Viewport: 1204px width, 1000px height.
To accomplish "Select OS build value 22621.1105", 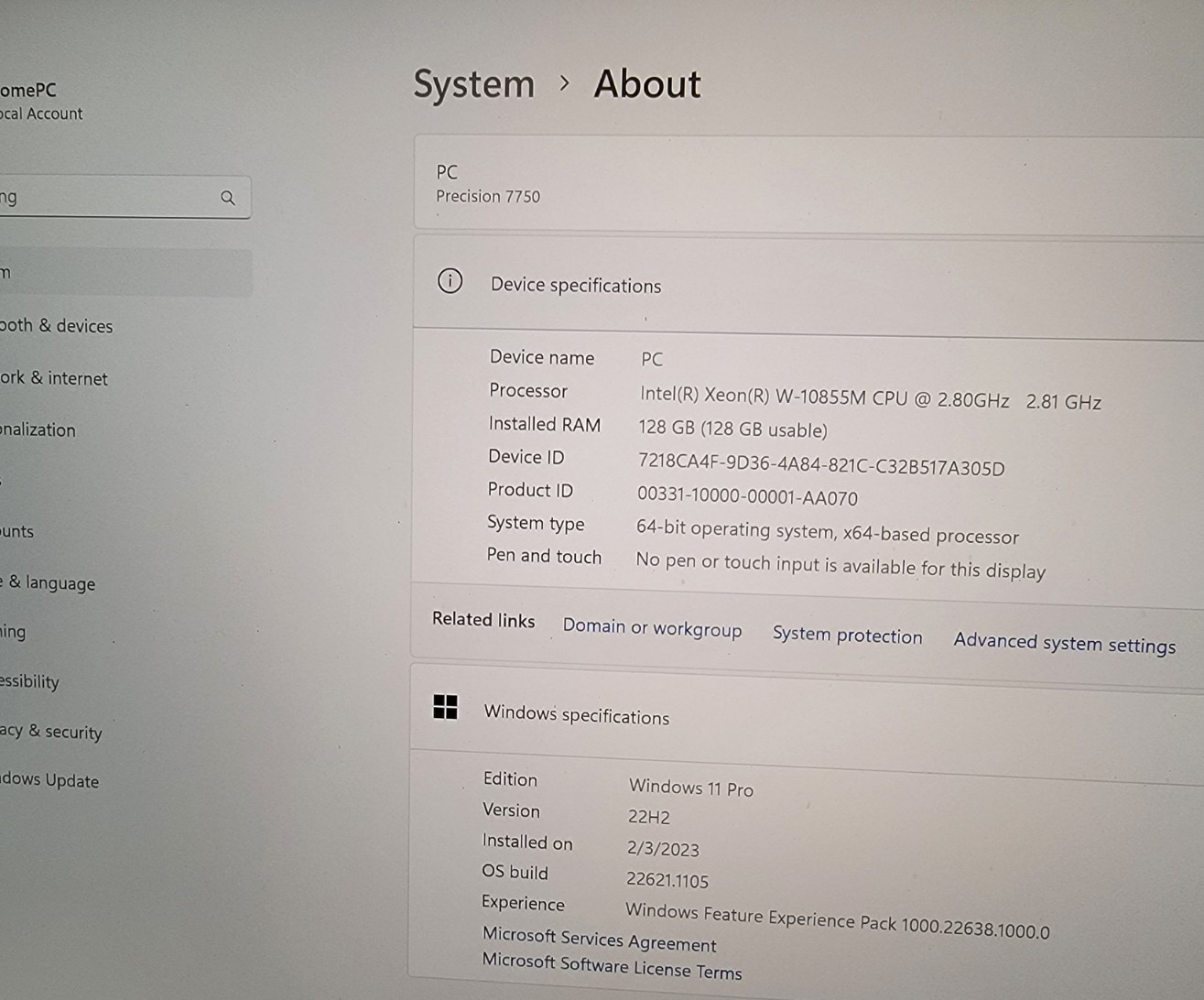I will coord(667,880).
